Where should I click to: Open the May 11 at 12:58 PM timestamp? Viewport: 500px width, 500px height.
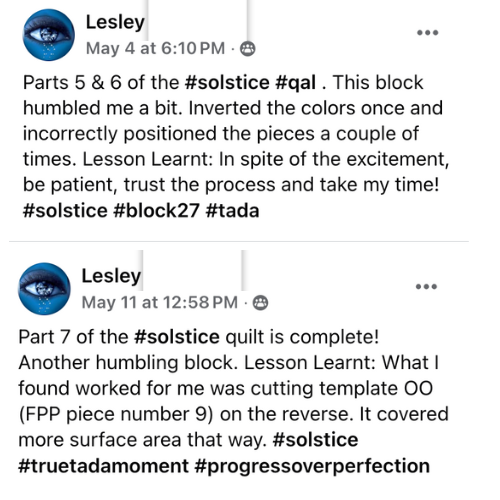(160, 303)
